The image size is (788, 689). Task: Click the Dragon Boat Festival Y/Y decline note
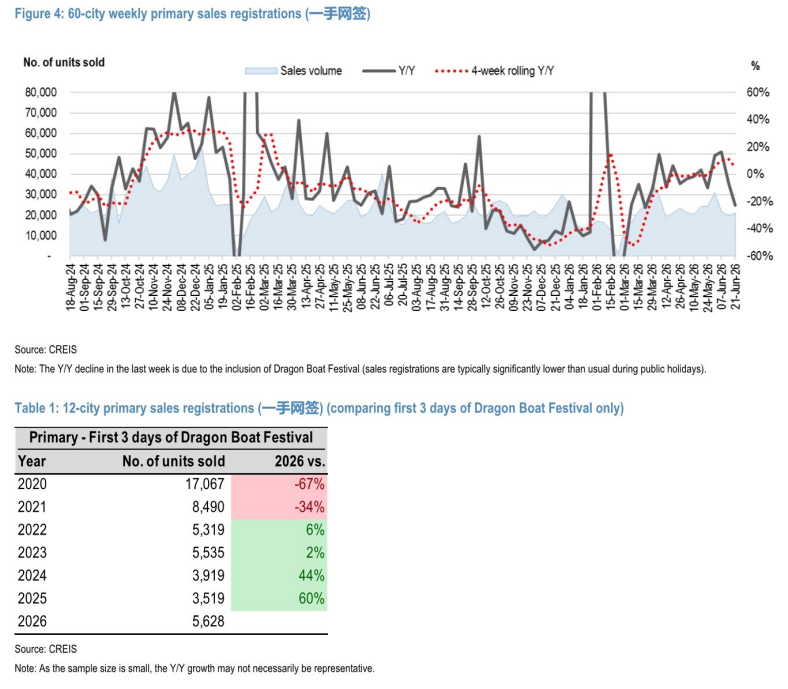pyautogui.click(x=360, y=369)
